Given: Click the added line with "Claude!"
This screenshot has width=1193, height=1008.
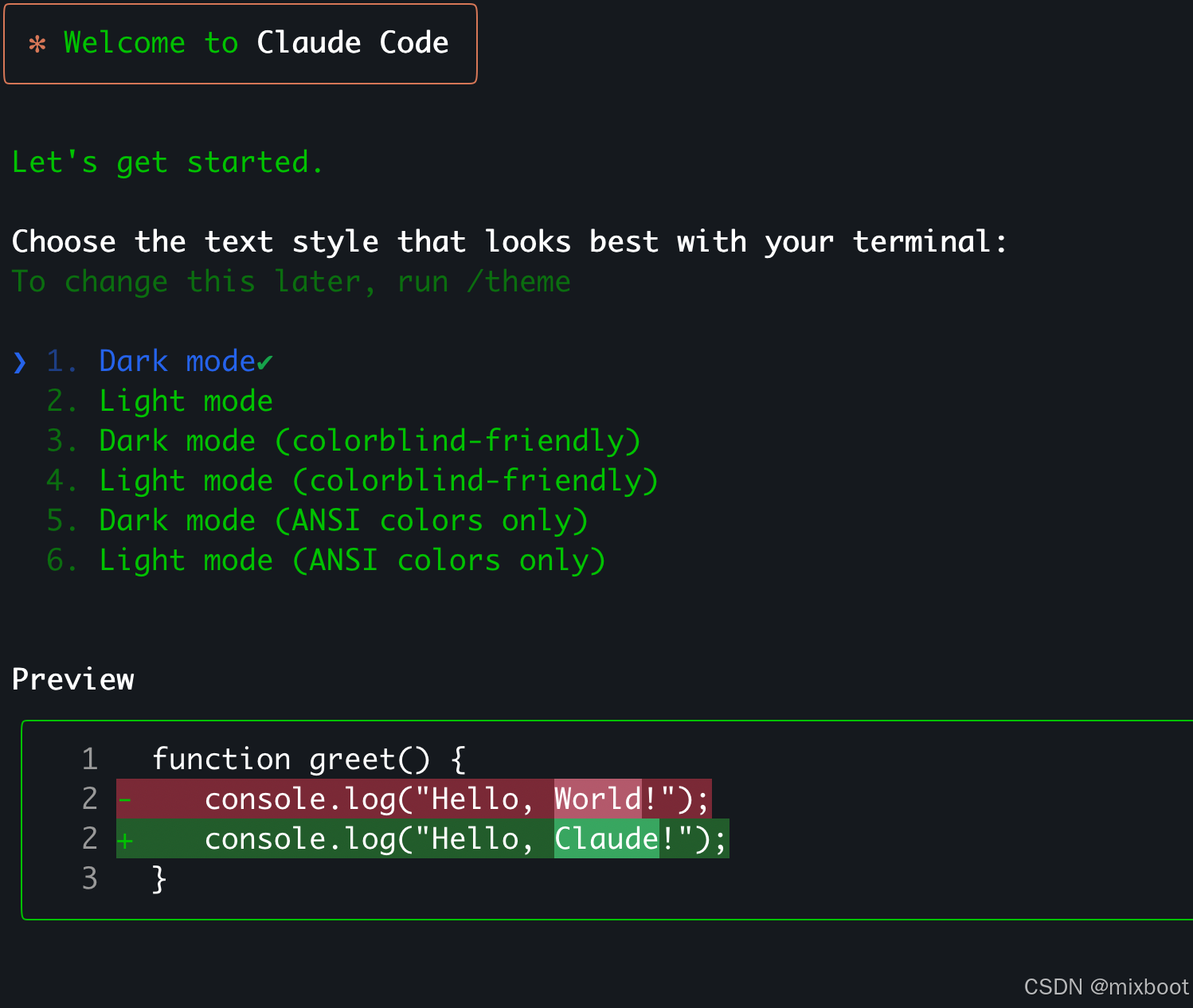Looking at the screenshot, I should click(x=423, y=838).
